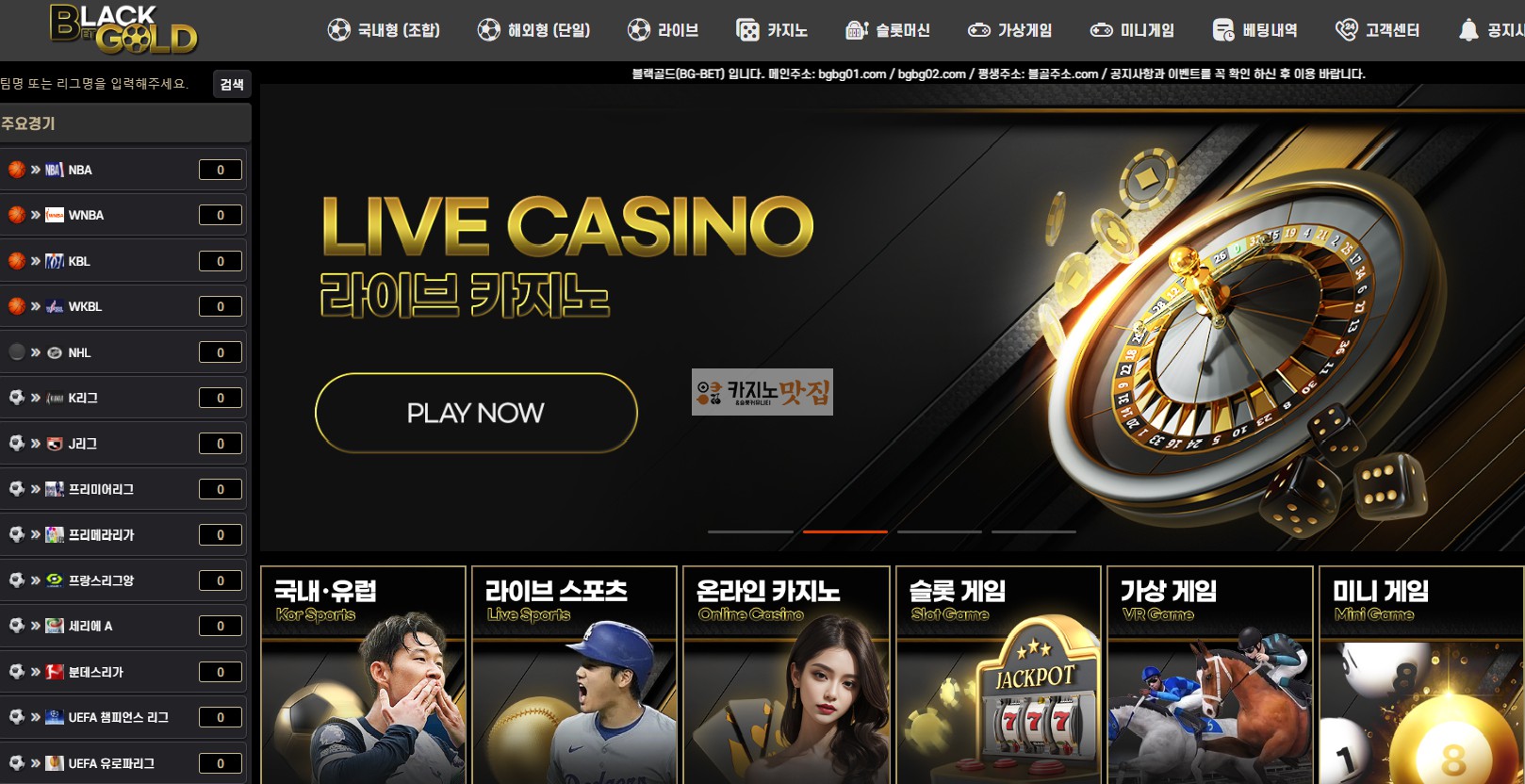Click the 검색 search button
Screen dimensions: 1525x784
click(232, 84)
